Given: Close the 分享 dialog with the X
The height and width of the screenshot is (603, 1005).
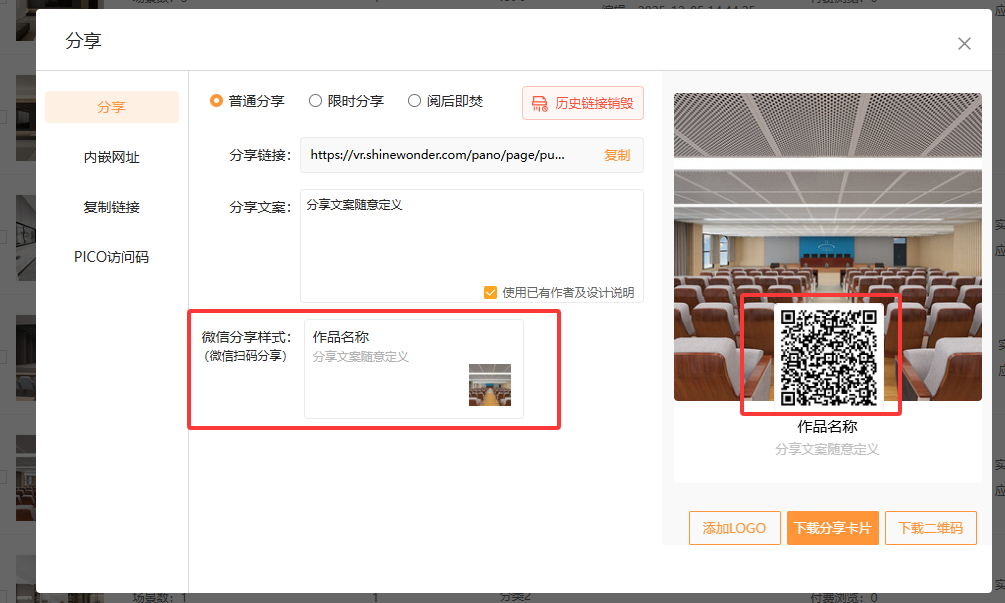Looking at the screenshot, I should coord(964,43).
